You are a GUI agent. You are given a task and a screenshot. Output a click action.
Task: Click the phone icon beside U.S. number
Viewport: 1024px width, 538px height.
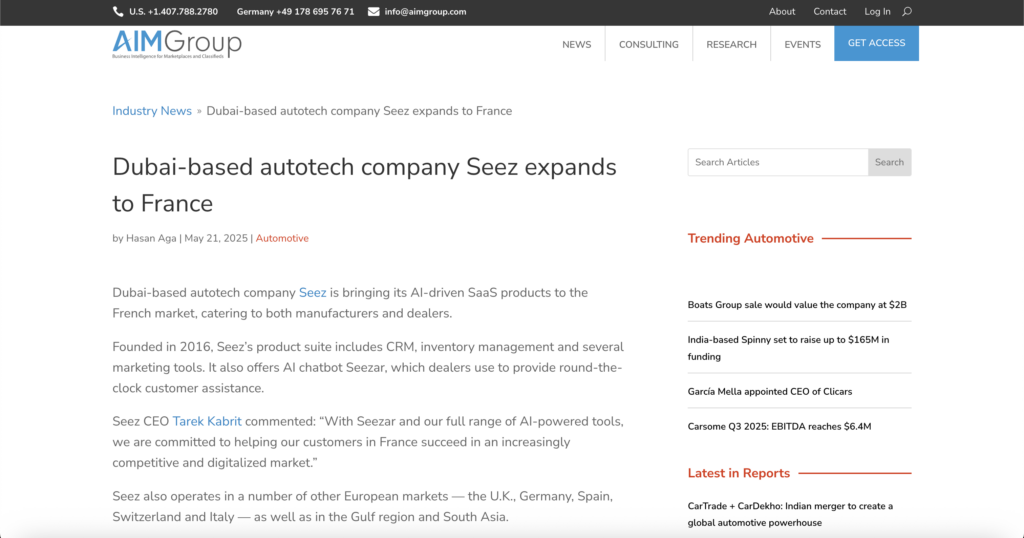tap(118, 12)
